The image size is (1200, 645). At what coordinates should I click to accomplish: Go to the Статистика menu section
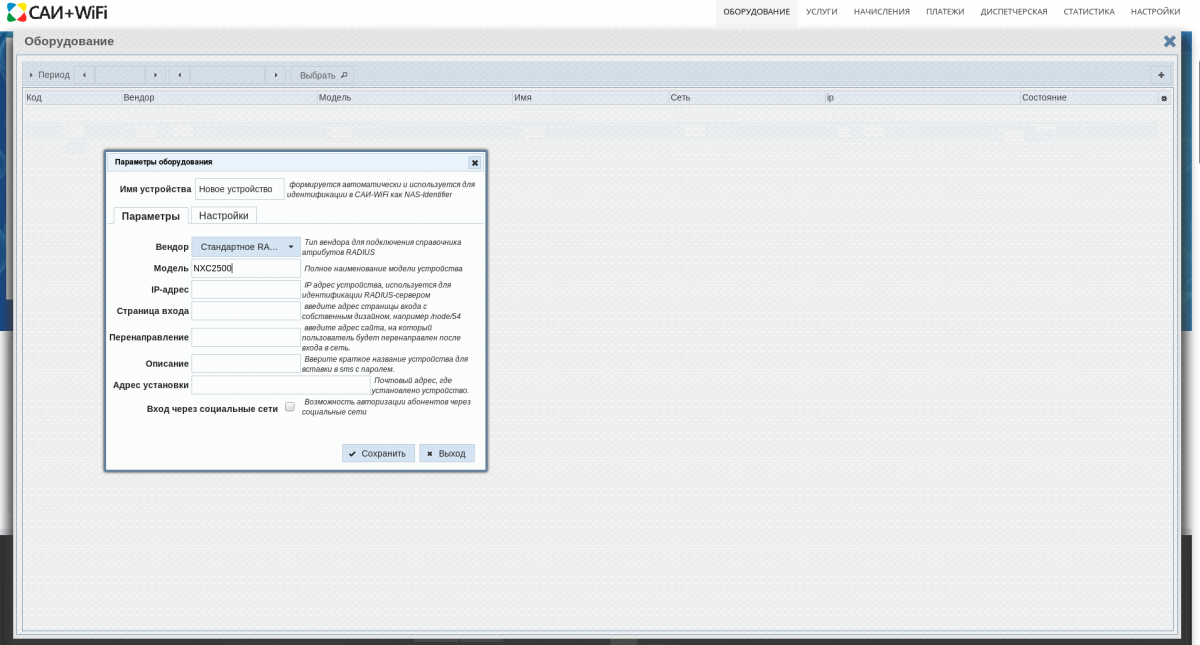click(x=1088, y=12)
